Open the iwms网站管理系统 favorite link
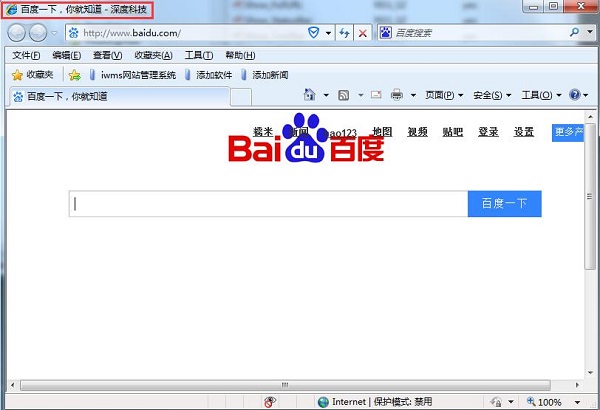Screen dimensions: 600x410 (133, 75)
